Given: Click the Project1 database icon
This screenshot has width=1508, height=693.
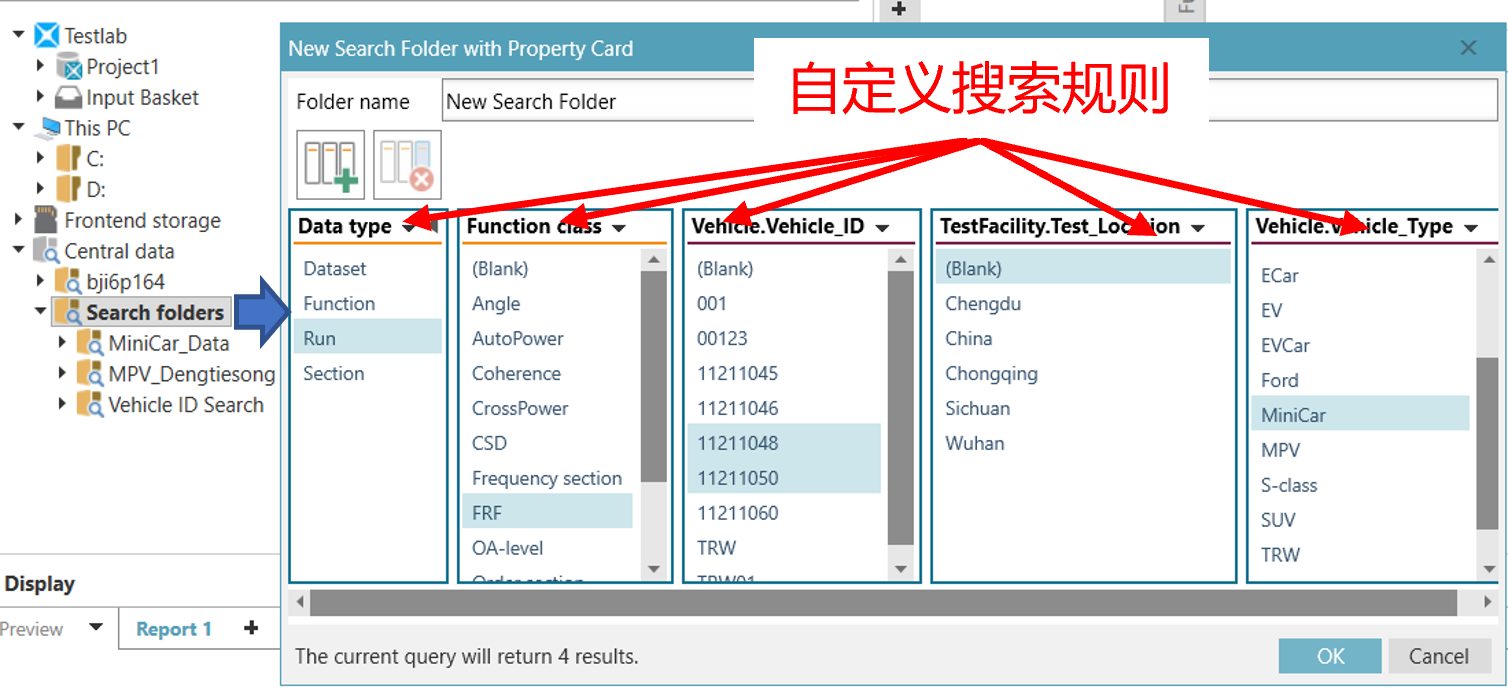Looking at the screenshot, I should 69,67.
